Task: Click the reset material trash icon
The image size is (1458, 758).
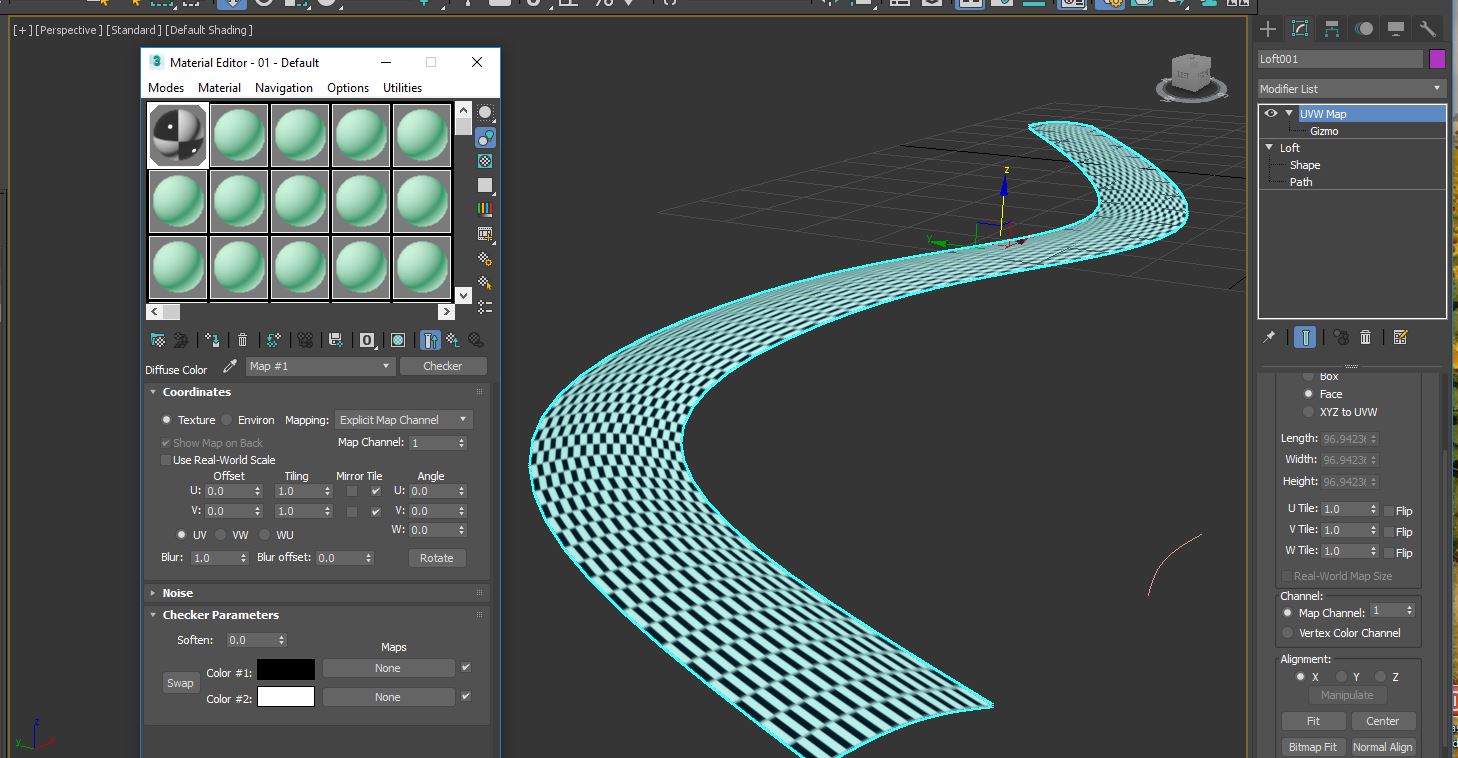Action: (x=242, y=340)
